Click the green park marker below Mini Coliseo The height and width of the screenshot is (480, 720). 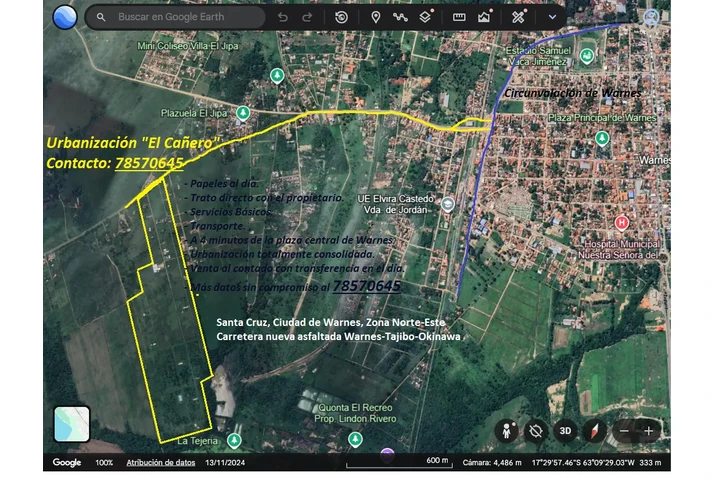tap(277, 75)
